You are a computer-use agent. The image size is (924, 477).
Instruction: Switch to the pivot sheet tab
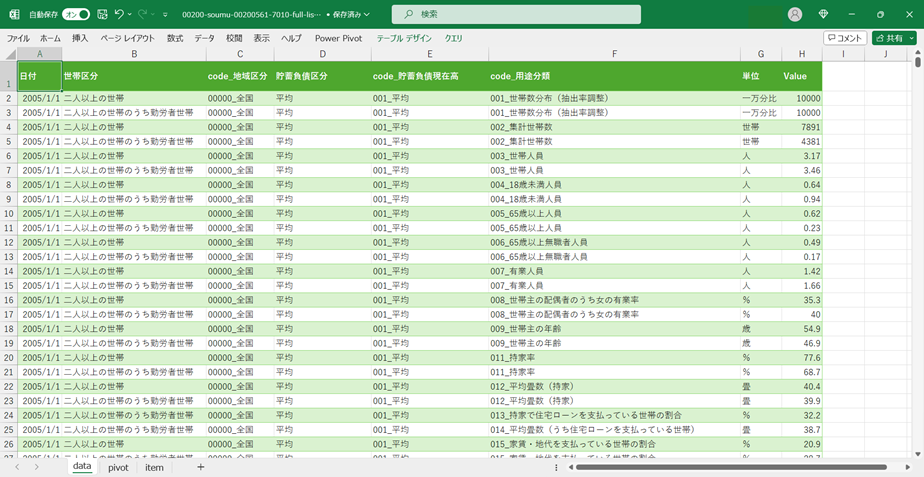pyautogui.click(x=118, y=467)
